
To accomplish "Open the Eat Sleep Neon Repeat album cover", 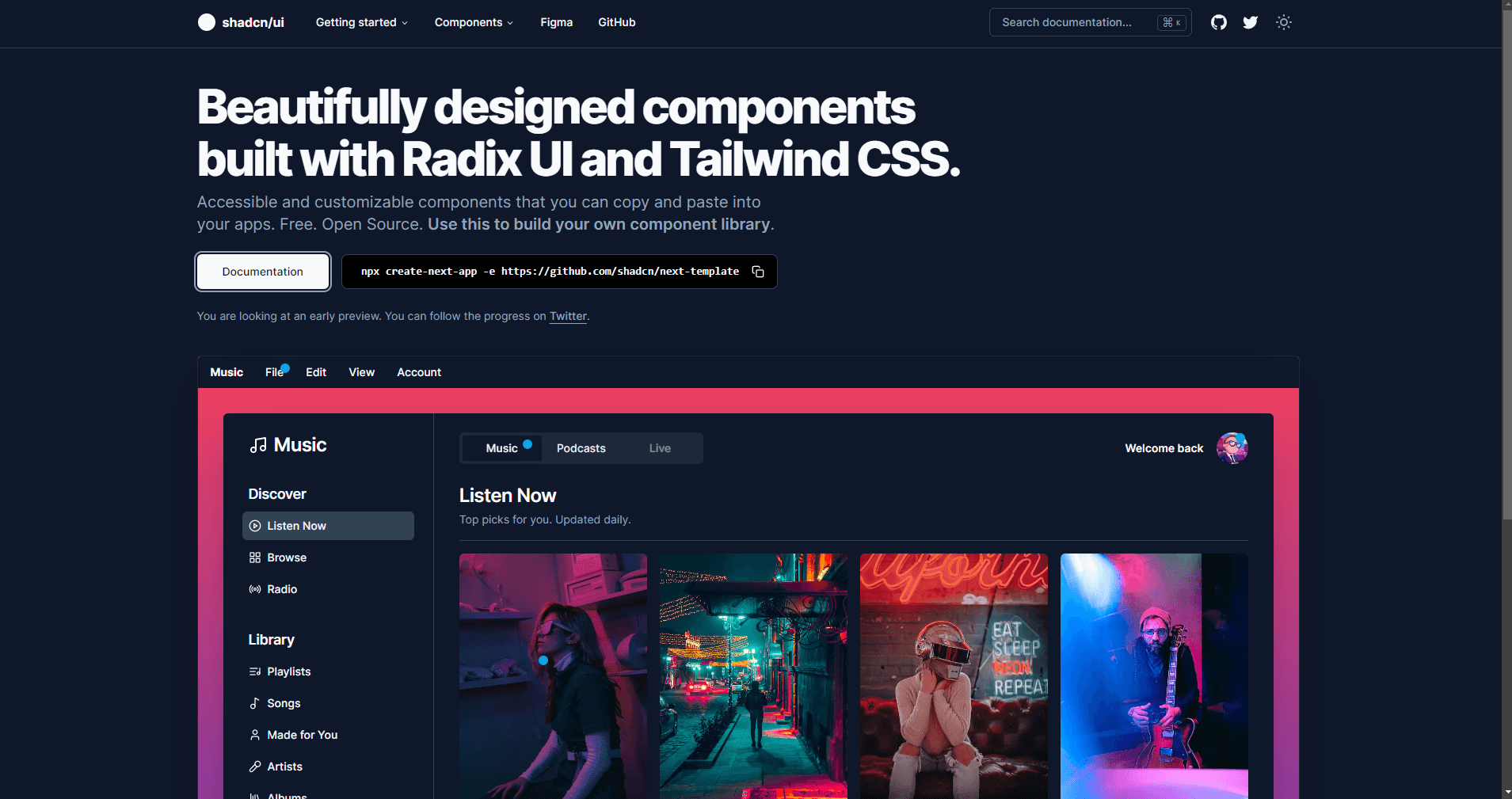I will [x=954, y=676].
